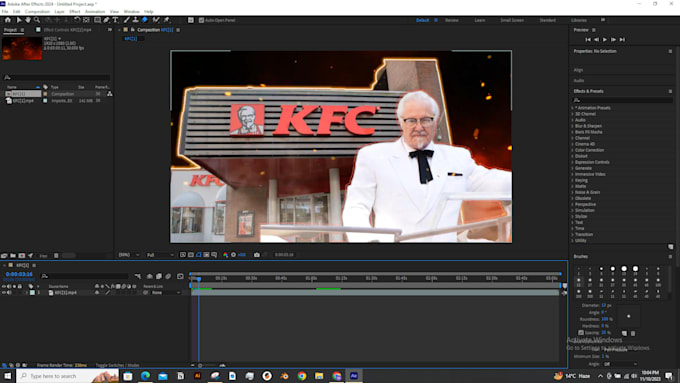Toggle region of interest button
680x383 pixels.
[206, 255]
